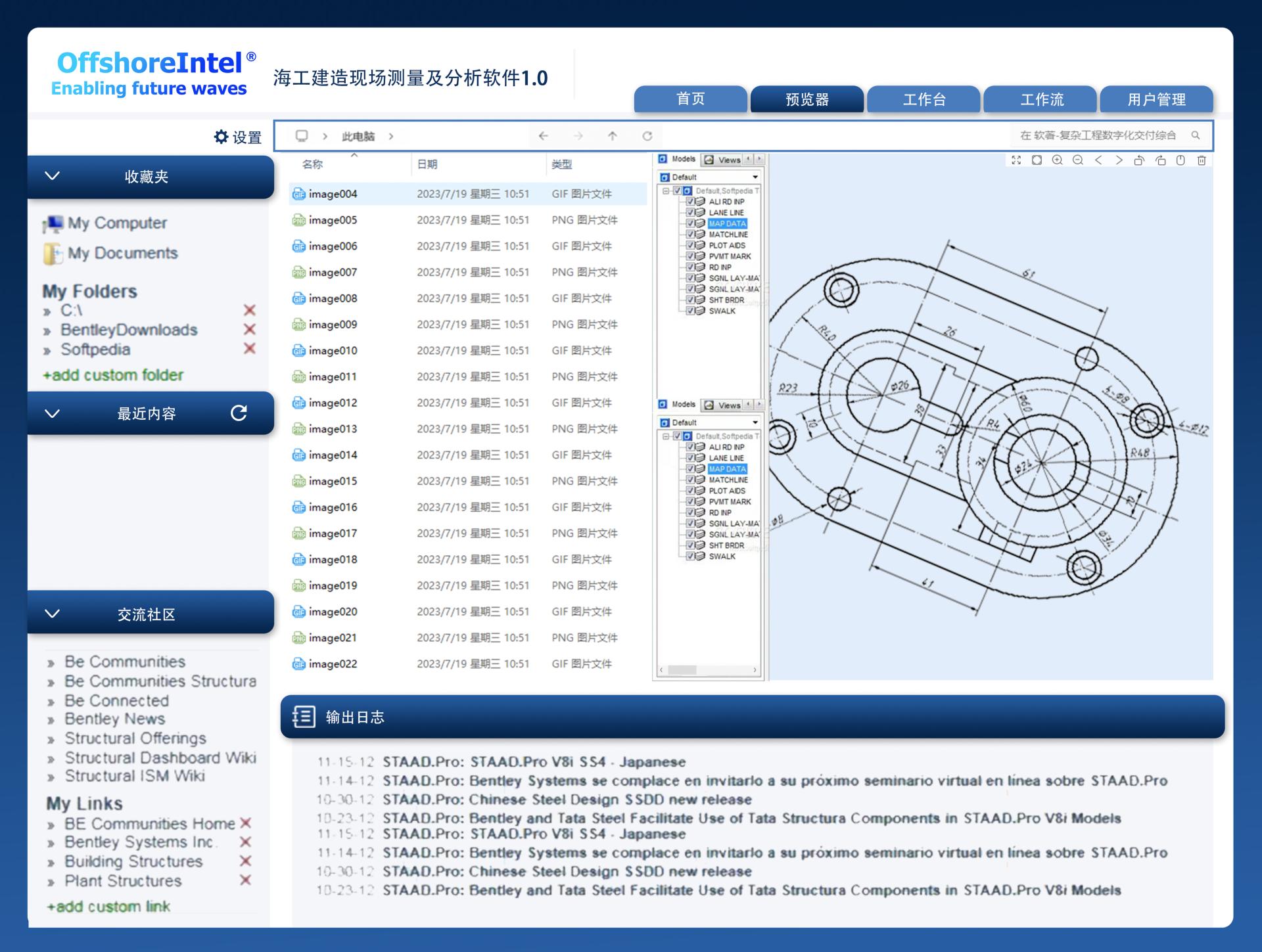Screen dimensions: 1262x952
Task: Open the 用户管理 tab
Action: [1157, 99]
